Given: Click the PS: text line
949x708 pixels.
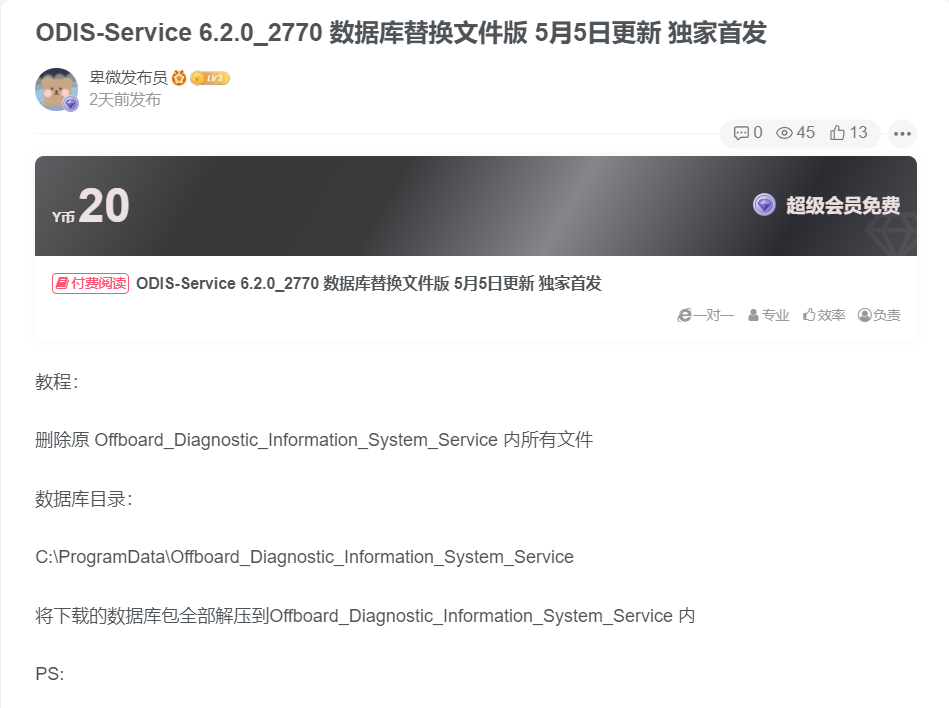Looking at the screenshot, I should tap(50, 674).
